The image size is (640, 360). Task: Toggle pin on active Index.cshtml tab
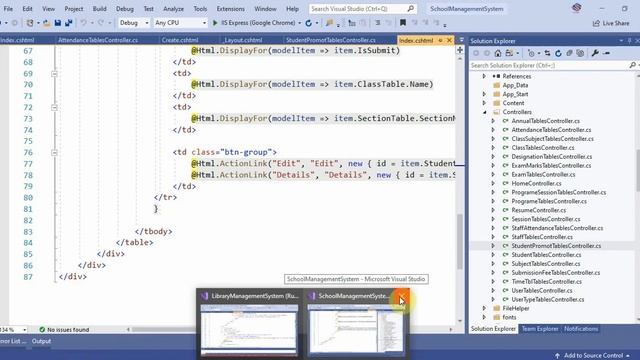point(440,40)
